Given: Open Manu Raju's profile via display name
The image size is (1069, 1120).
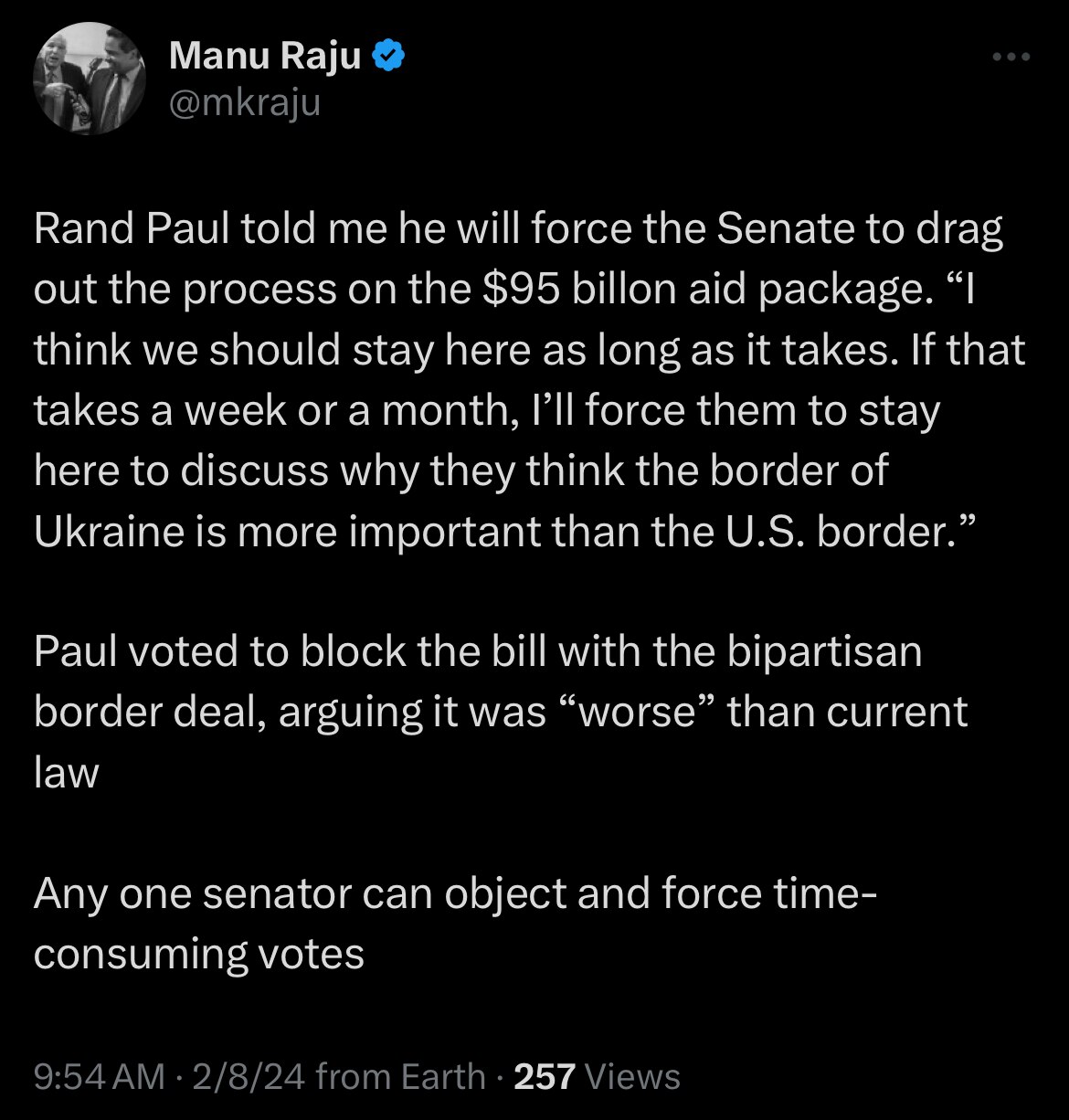Looking at the screenshot, I should pyautogui.click(x=264, y=55).
